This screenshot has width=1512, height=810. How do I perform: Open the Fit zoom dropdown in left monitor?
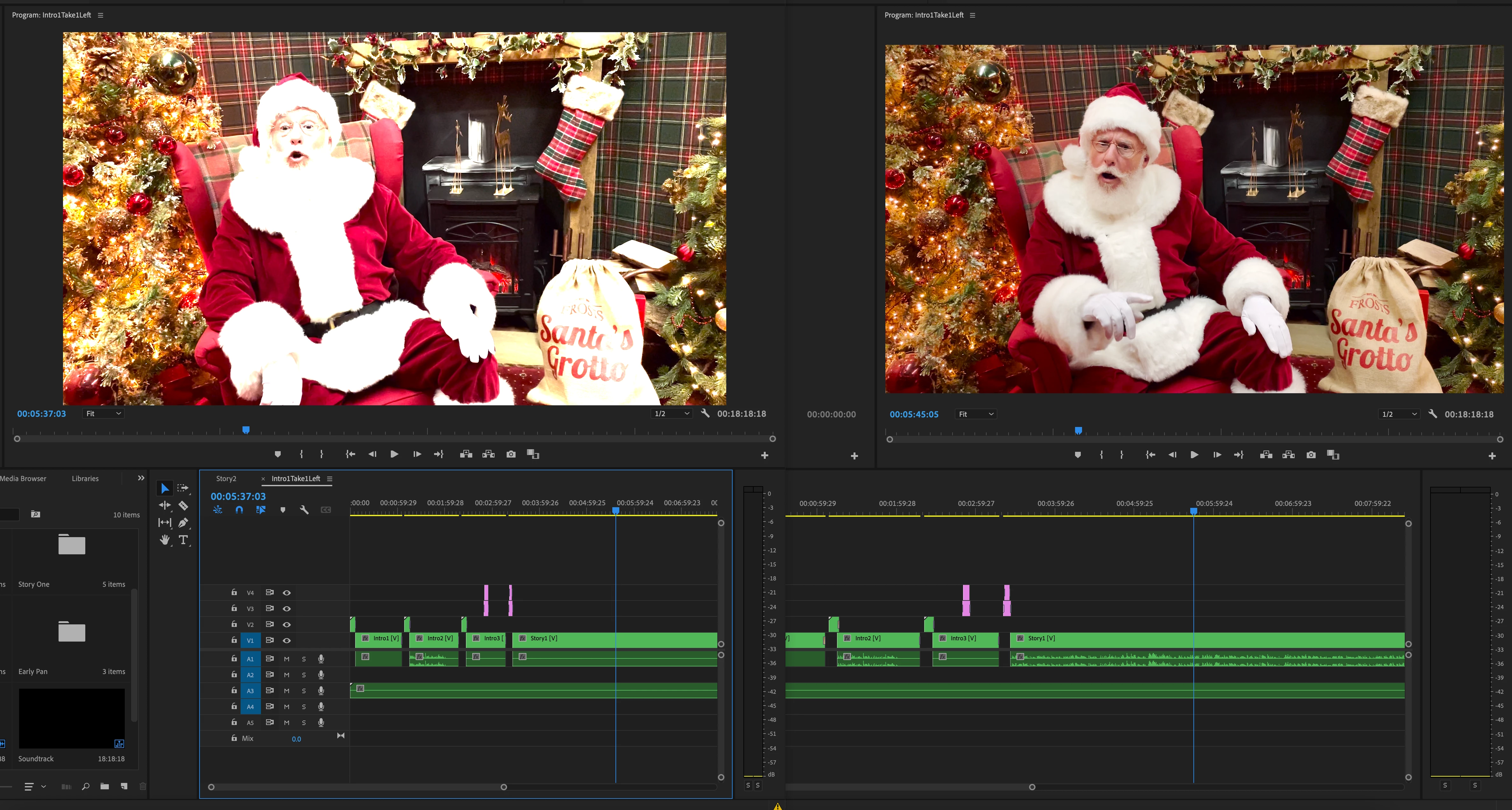click(x=103, y=414)
